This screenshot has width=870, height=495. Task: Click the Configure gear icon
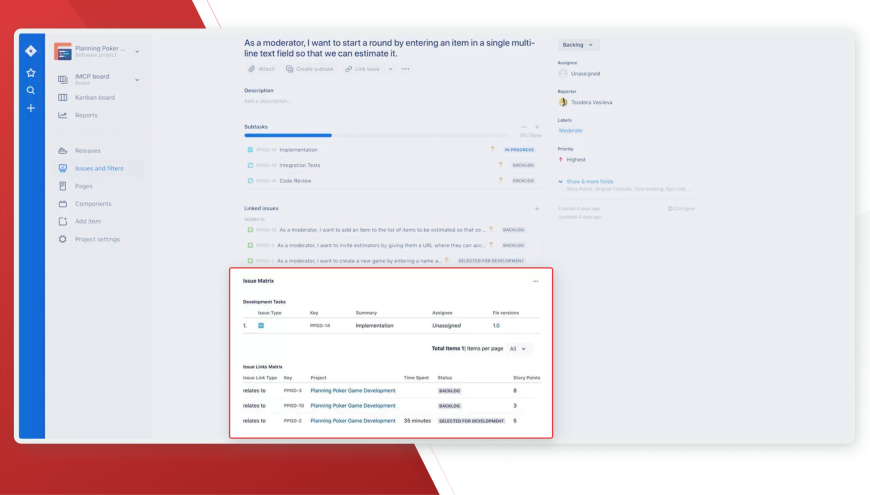click(670, 209)
